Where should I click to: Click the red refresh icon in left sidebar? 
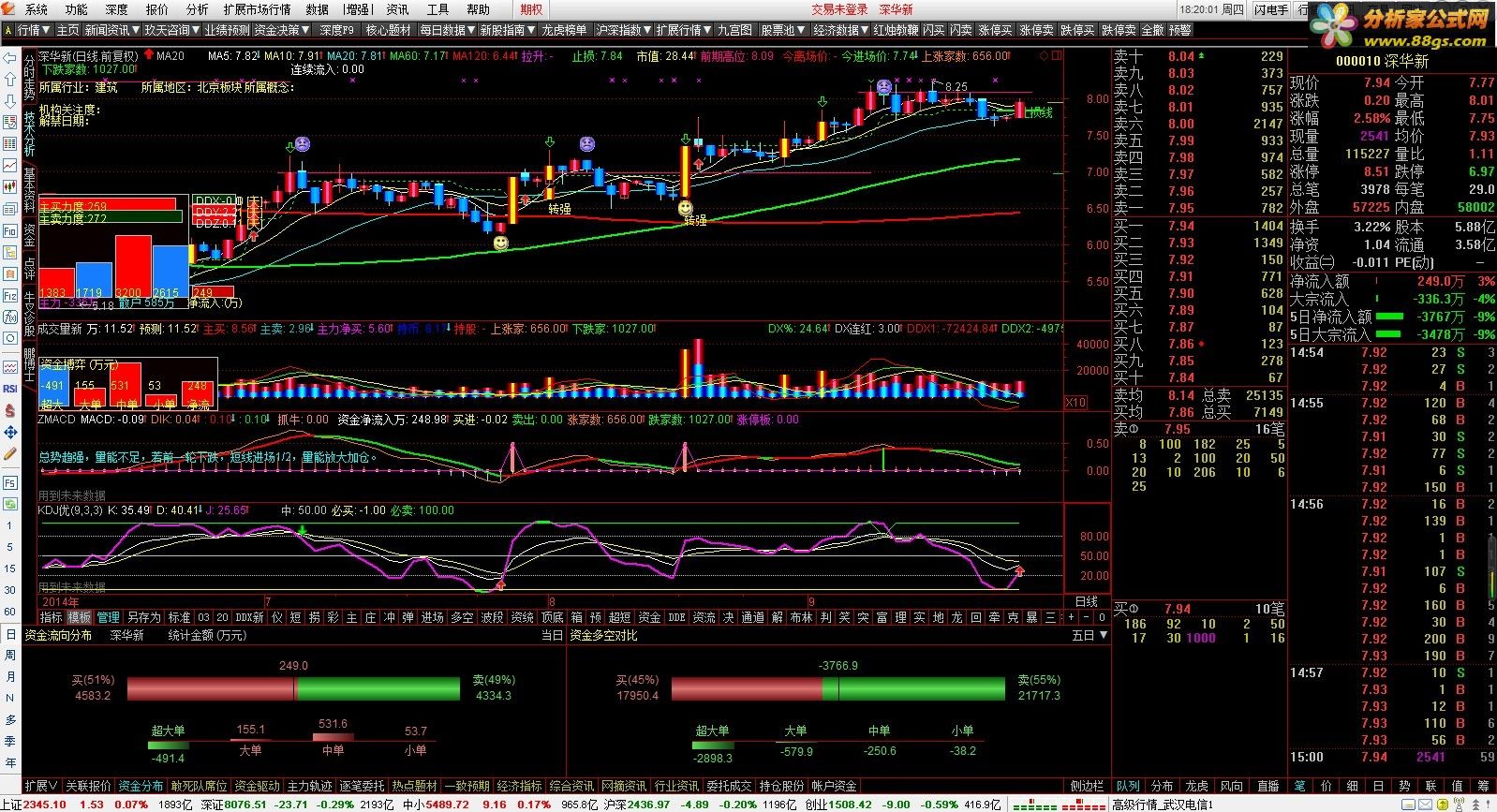[10, 410]
